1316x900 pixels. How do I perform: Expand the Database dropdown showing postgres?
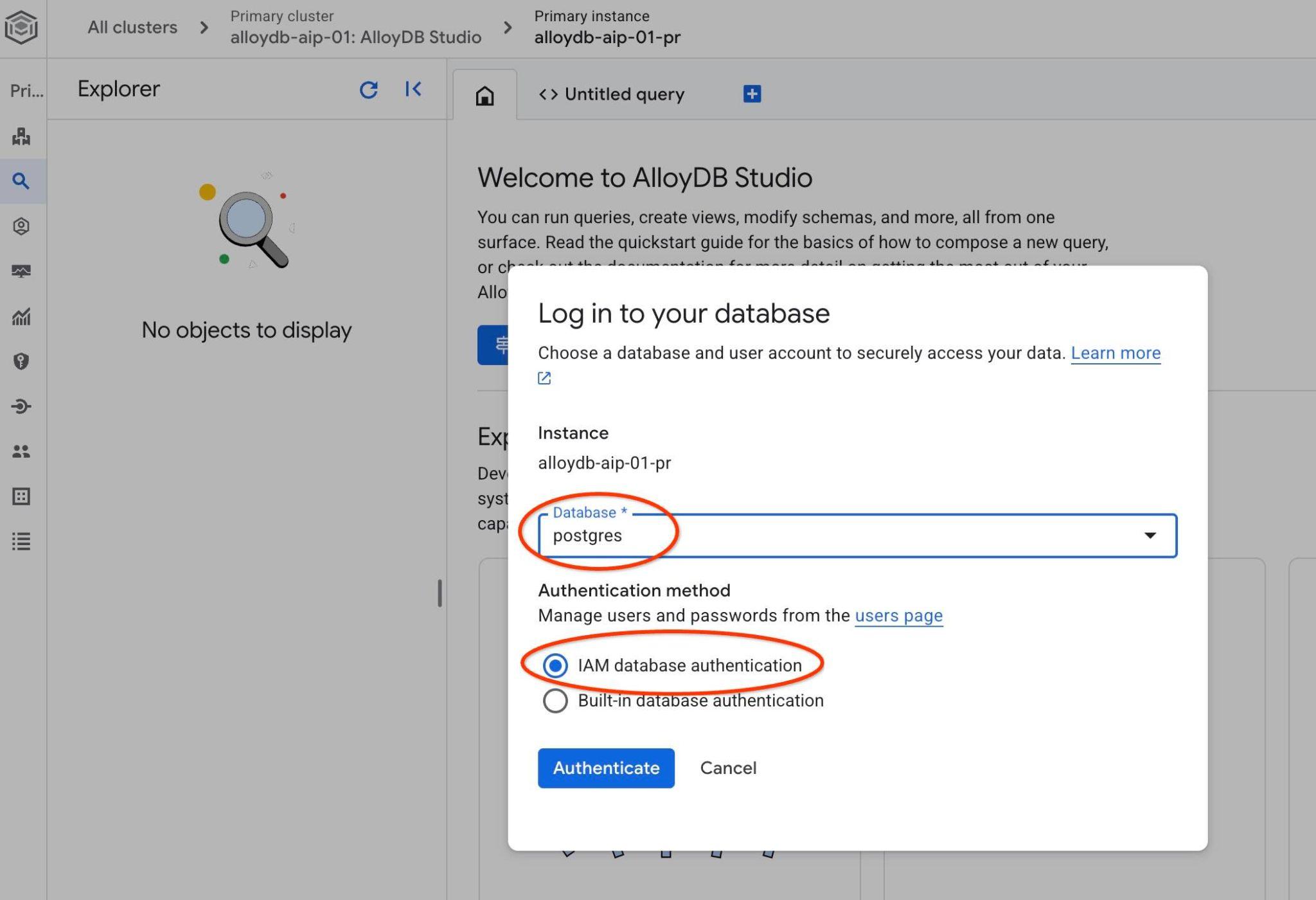coord(857,535)
